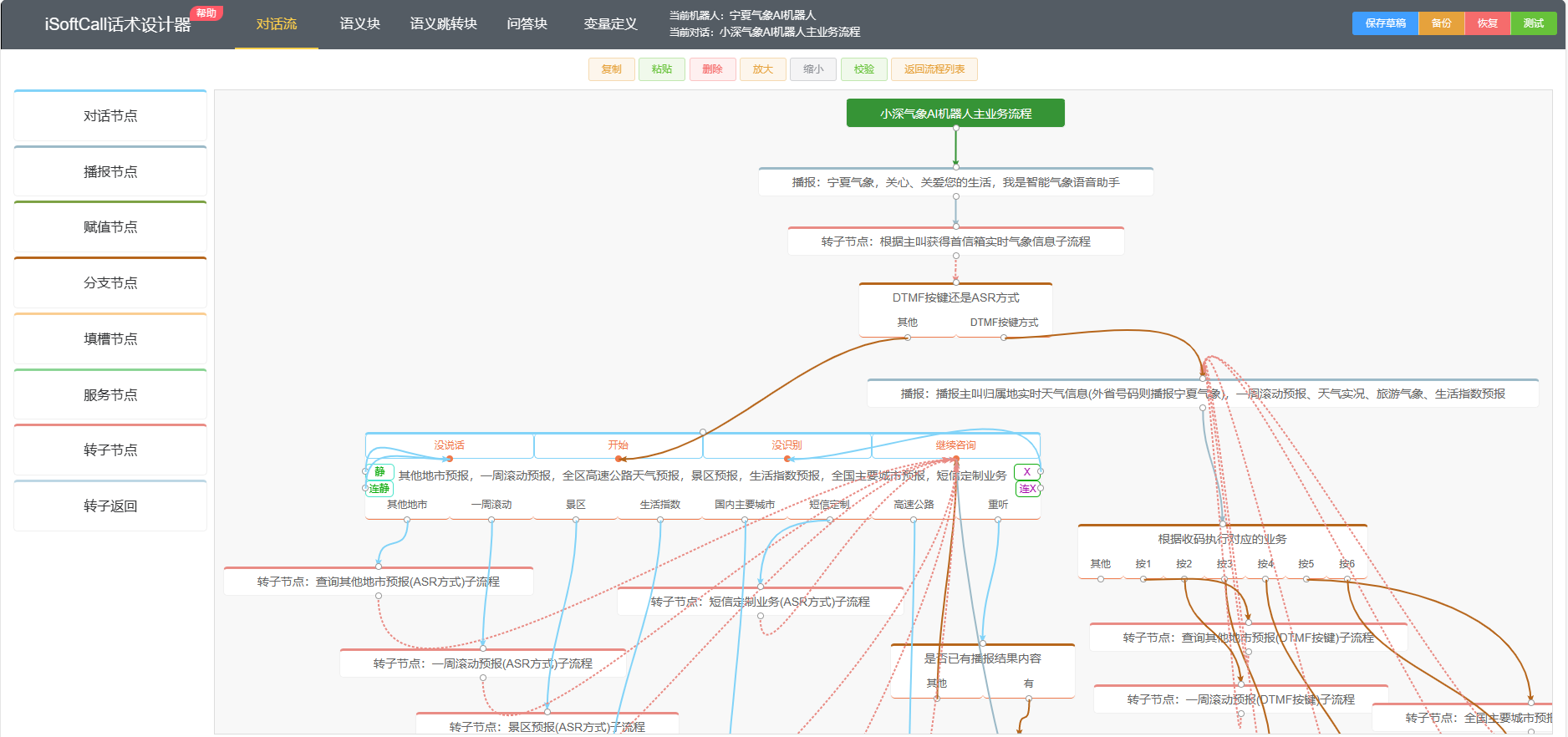Select the 对话节点 palette item
This screenshot has height=737, width=1568.
(x=110, y=115)
